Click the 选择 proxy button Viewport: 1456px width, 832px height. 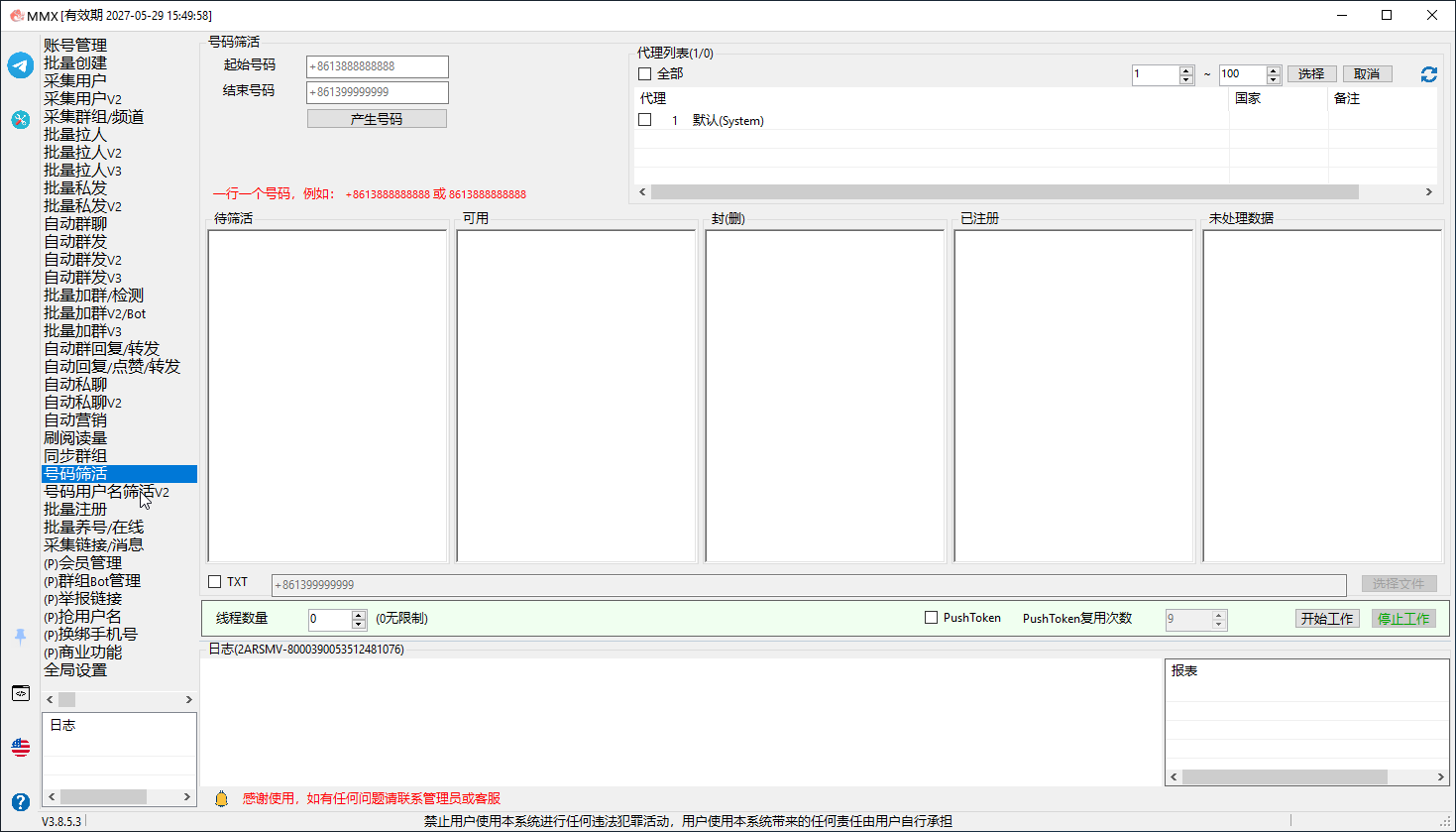point(1311,74)
